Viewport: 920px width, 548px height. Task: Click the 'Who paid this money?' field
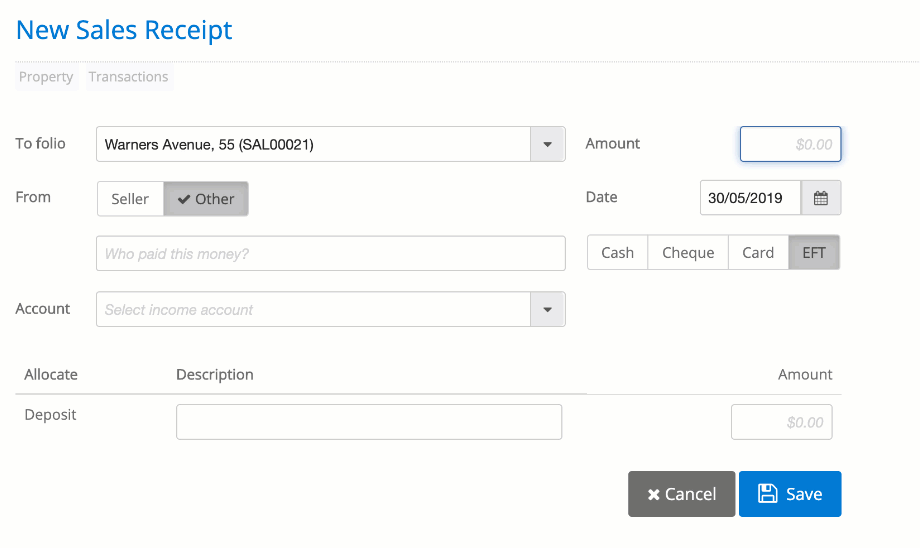tap(330, 254)
